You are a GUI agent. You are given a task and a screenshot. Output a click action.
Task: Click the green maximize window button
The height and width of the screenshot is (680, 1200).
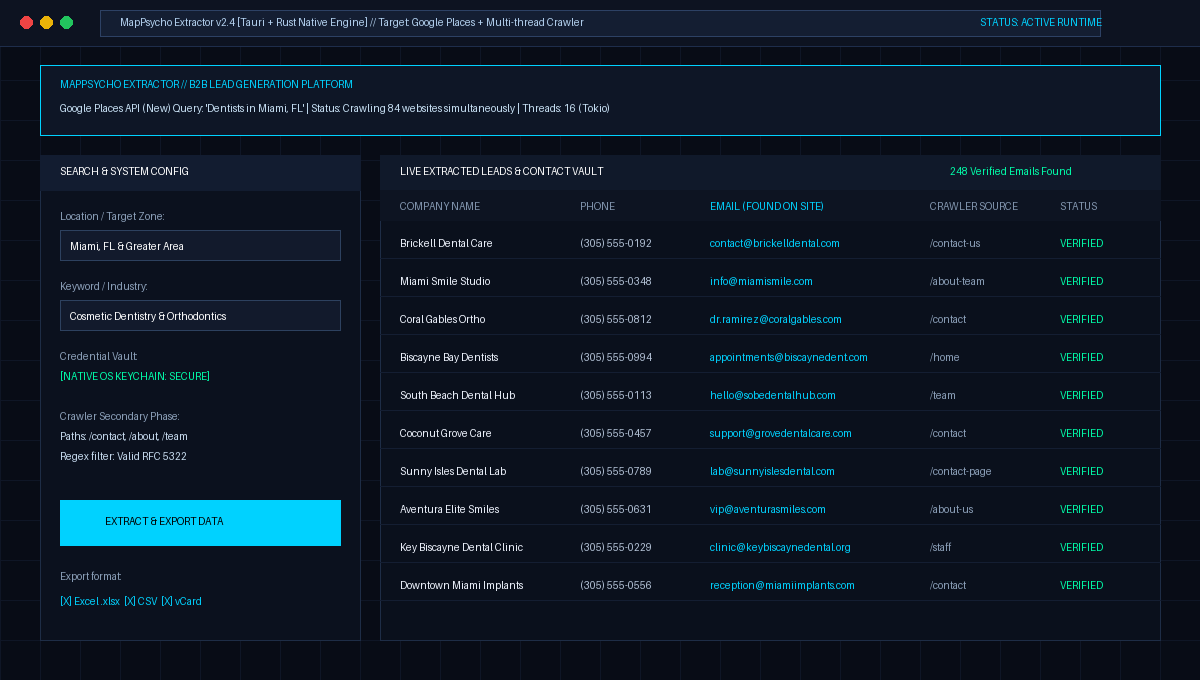coord(67,23)
